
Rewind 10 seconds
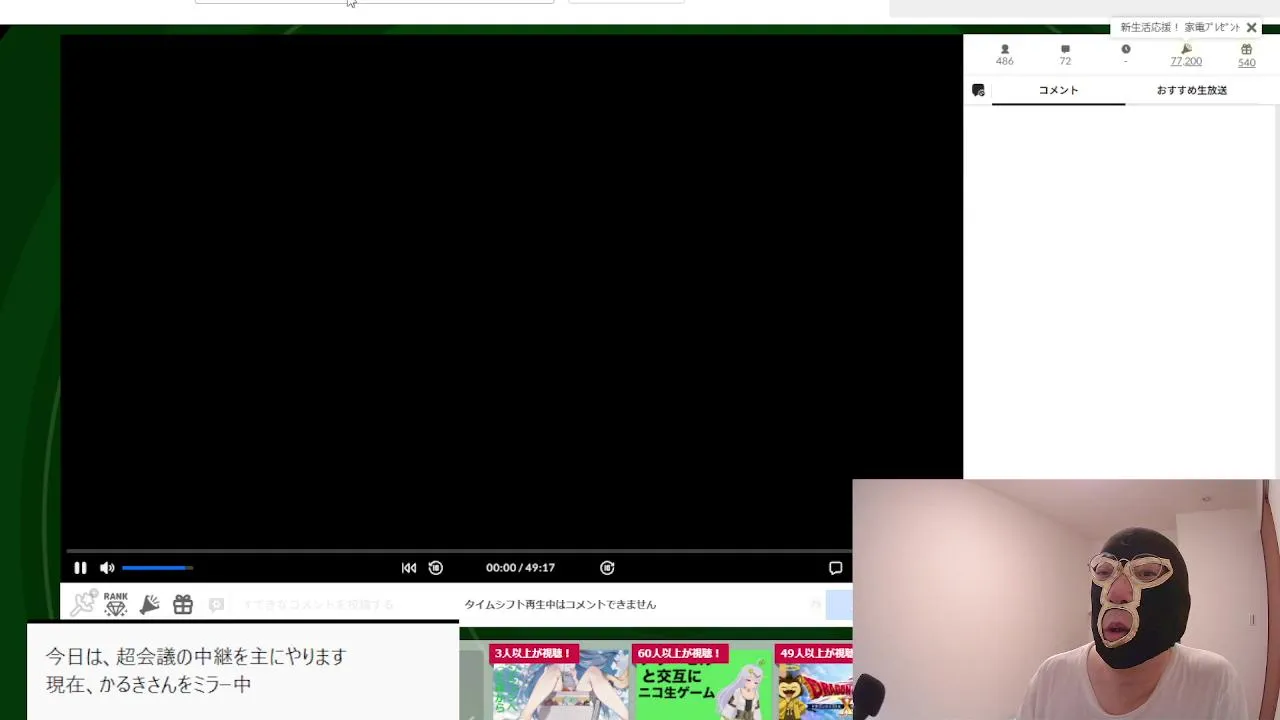pos(436,568)
